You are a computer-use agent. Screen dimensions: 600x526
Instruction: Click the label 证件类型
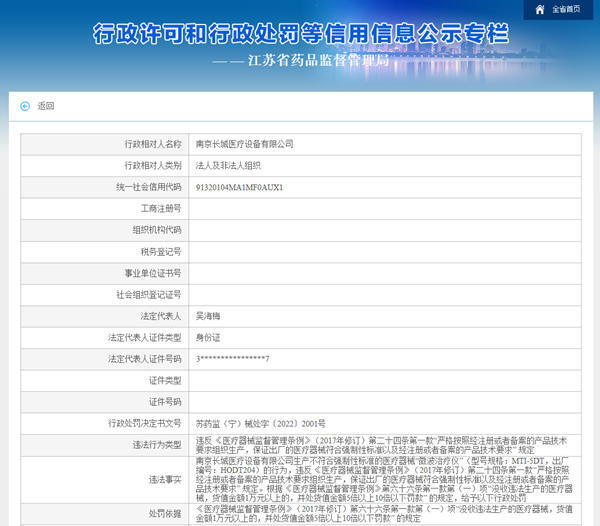point(165,381)
